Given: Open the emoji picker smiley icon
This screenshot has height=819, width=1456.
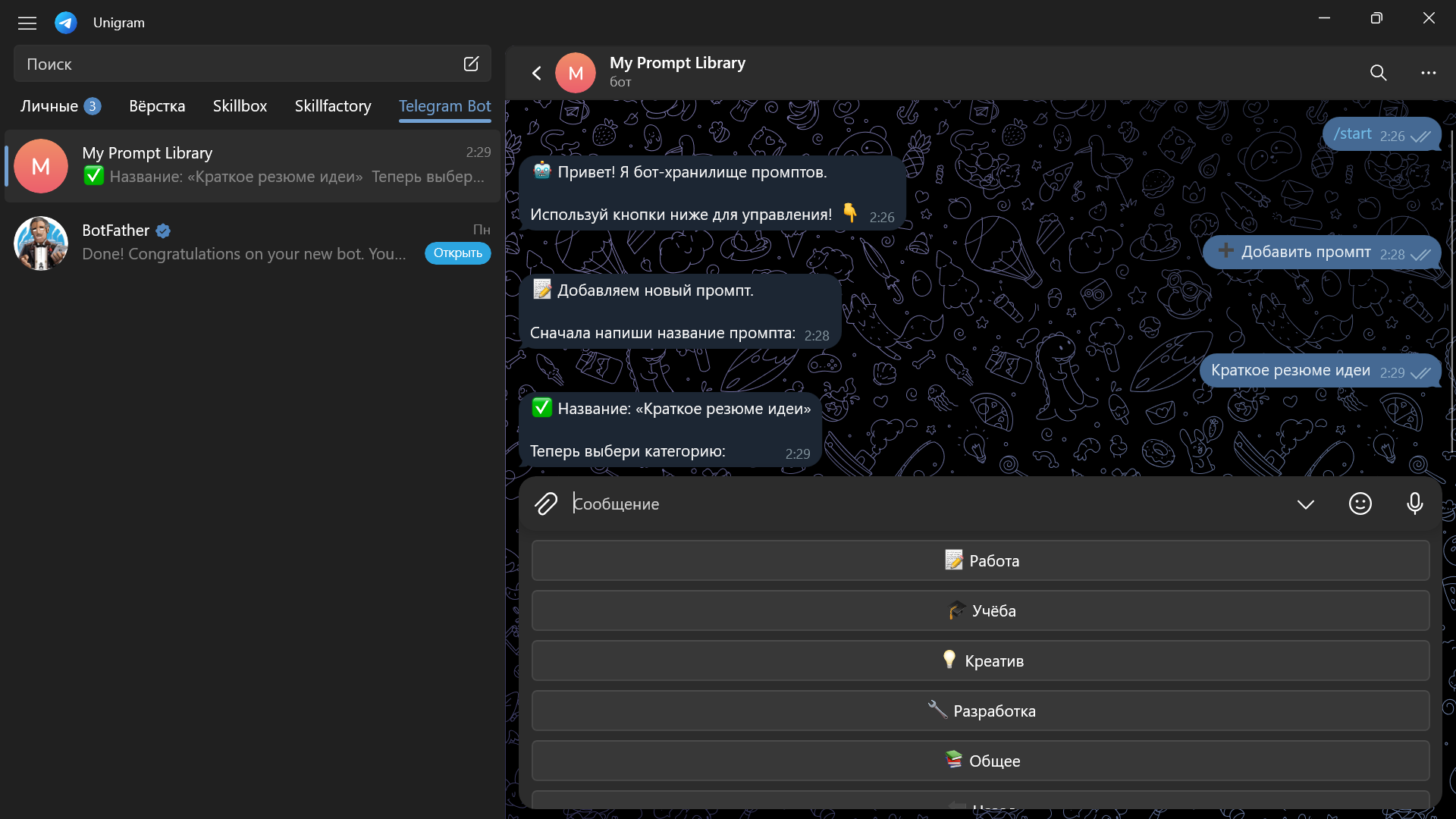Looking at the screenshot, I should [1360, 504].
